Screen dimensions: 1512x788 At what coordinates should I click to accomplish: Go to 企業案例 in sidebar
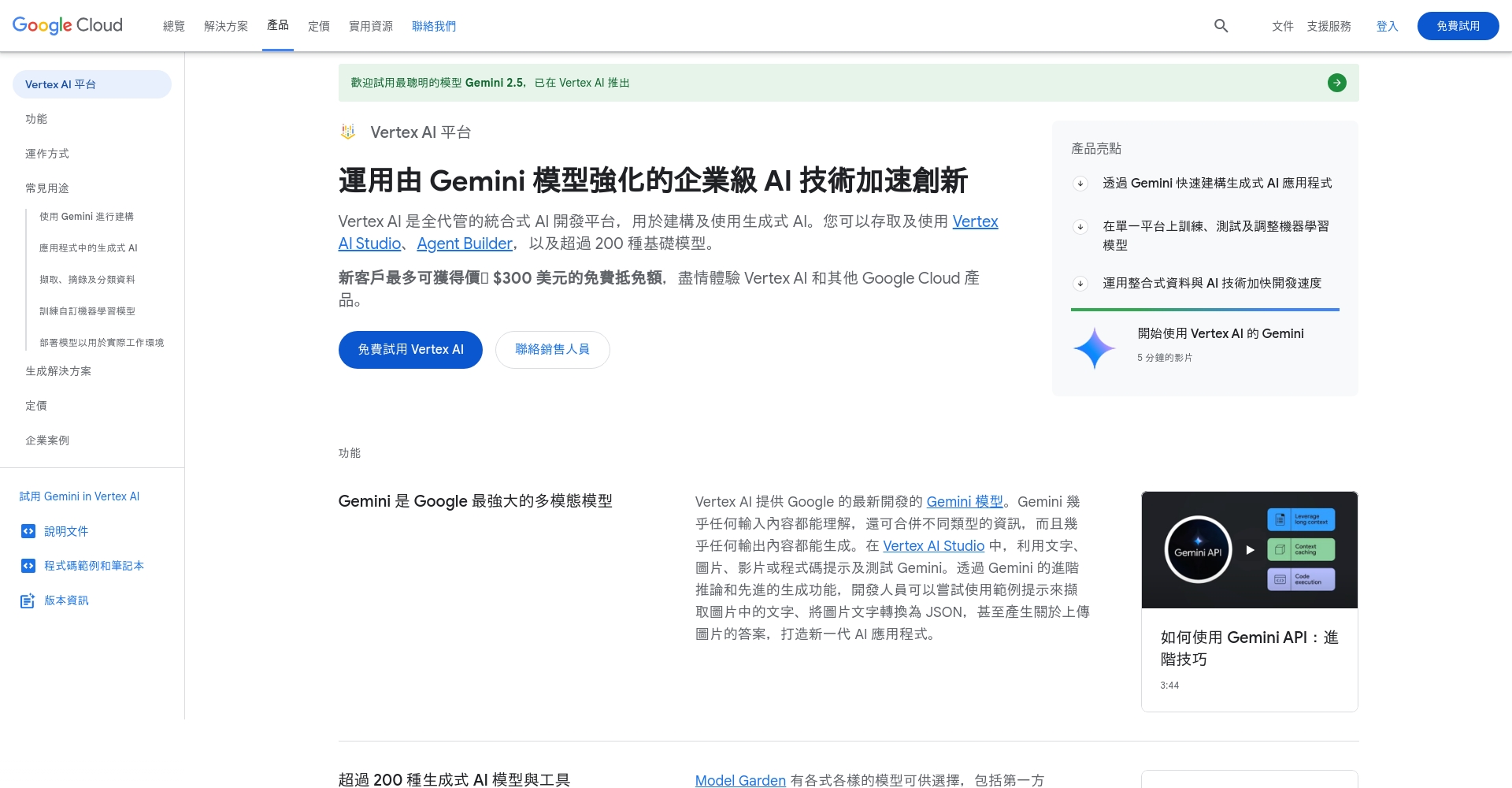47,440
